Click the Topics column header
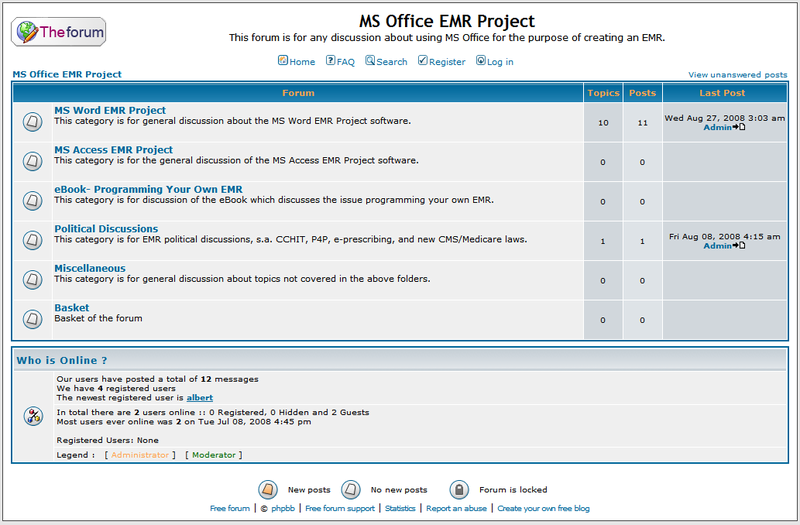 click(603, 93)
